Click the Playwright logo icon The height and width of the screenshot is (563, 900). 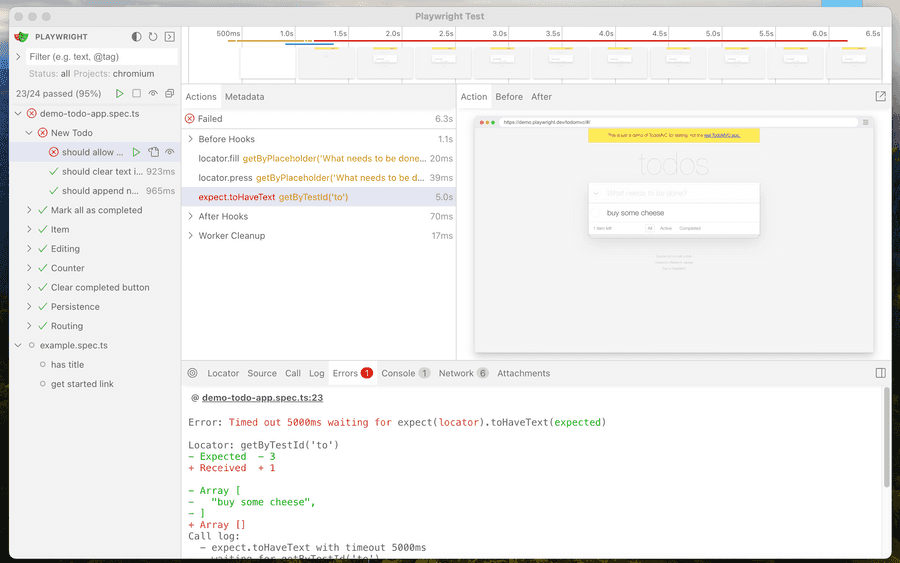click(x=21, y=37)
